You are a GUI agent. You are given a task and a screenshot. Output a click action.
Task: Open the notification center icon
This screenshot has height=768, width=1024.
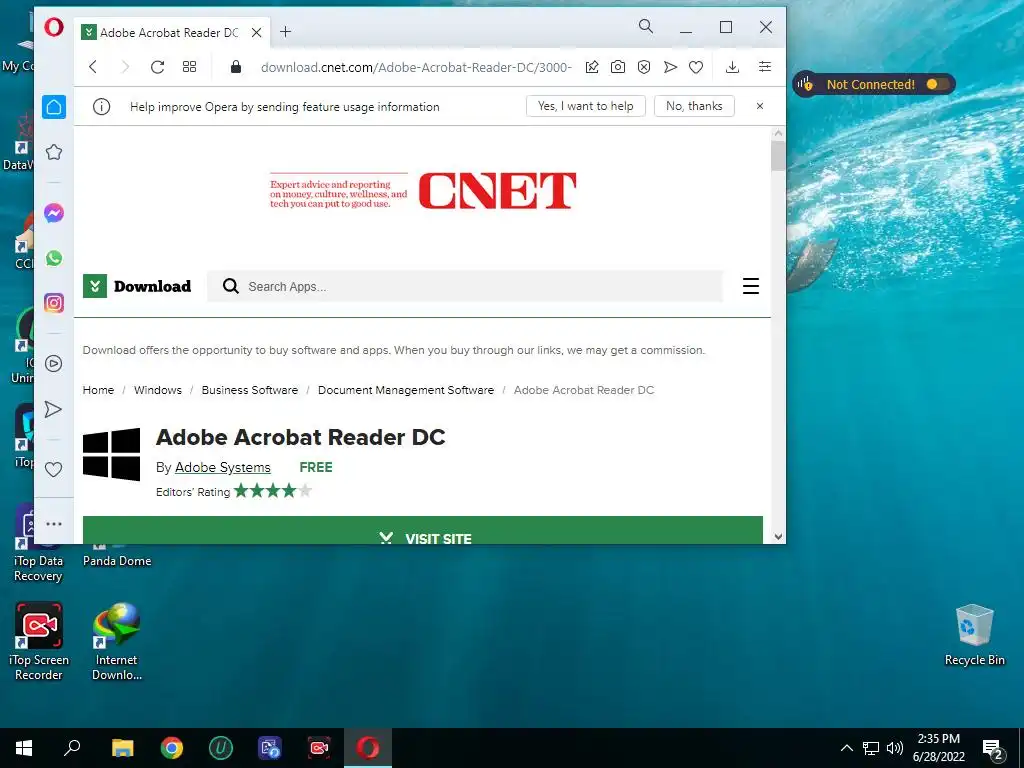coord(993,750)
